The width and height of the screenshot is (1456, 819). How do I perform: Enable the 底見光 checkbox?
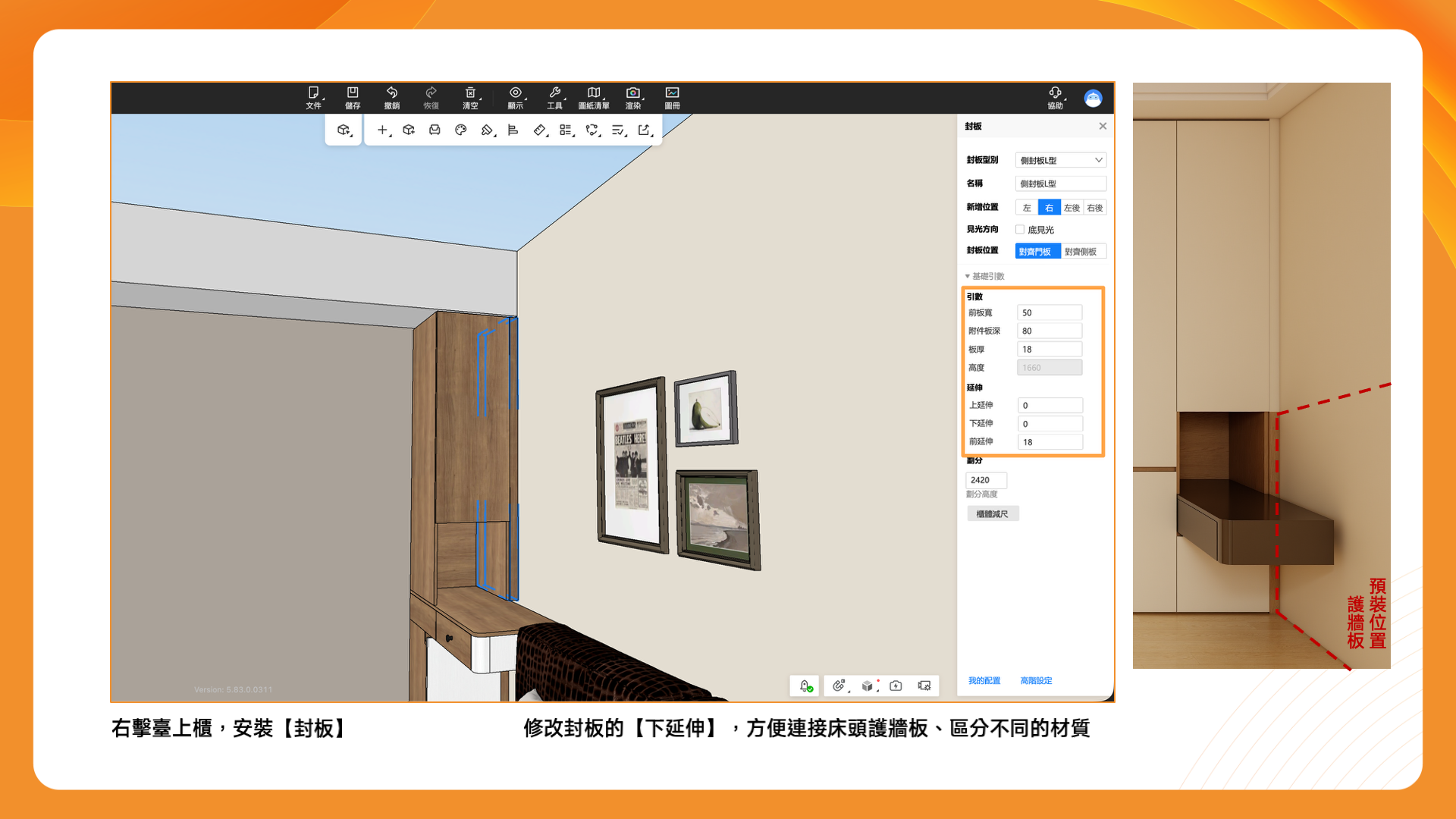point(1020,229)
